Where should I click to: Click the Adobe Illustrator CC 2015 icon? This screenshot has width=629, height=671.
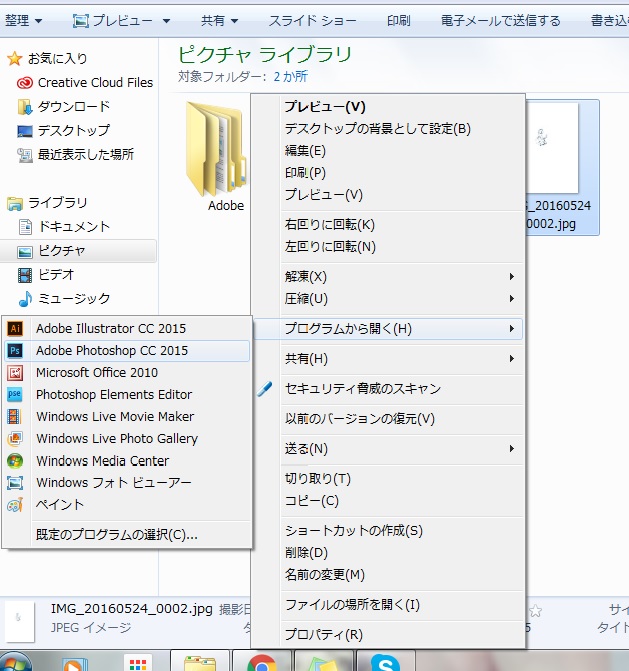[x=15, y=329]
